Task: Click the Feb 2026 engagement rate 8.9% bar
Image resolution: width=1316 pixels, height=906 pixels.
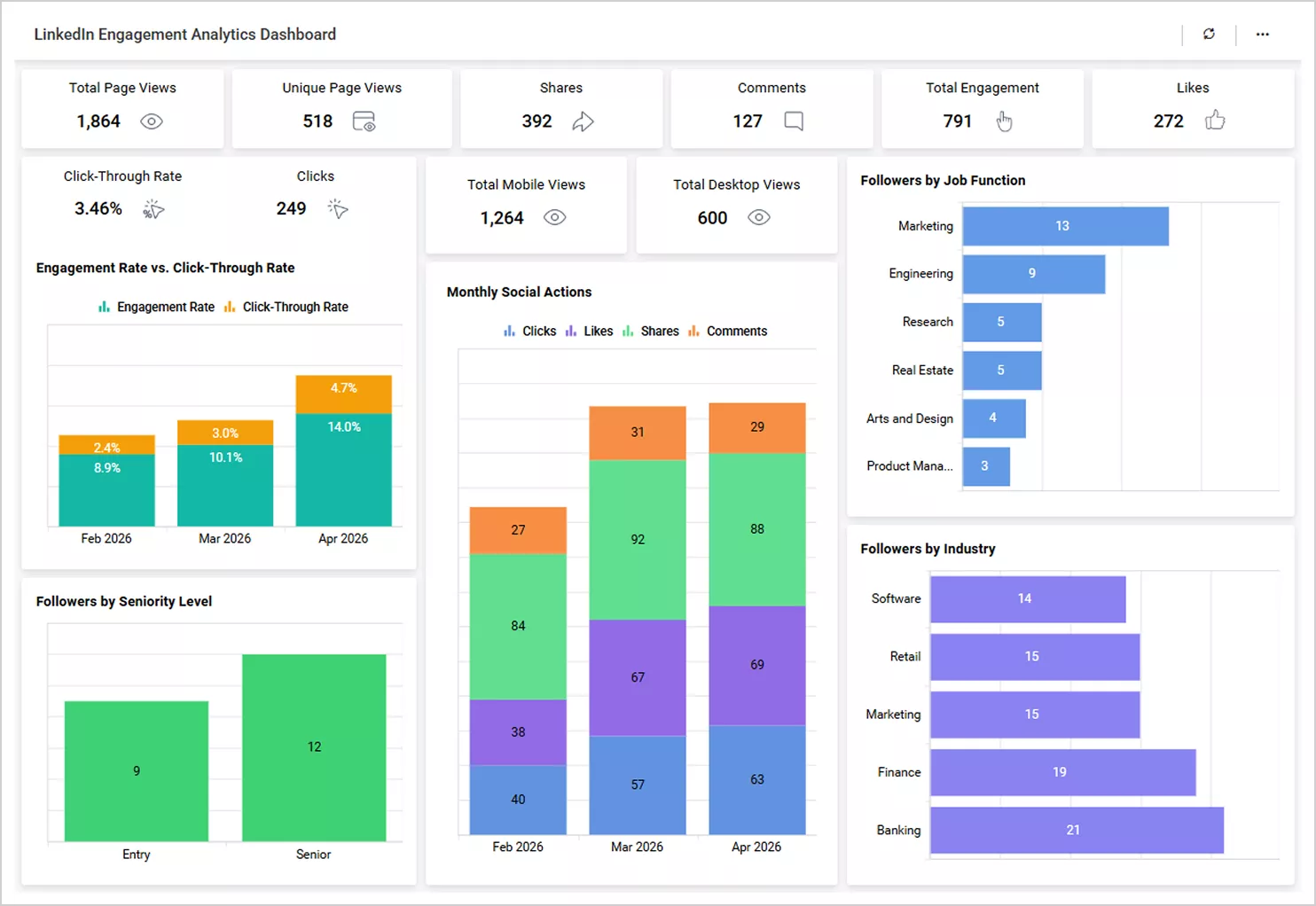Action: coord(107,490)
